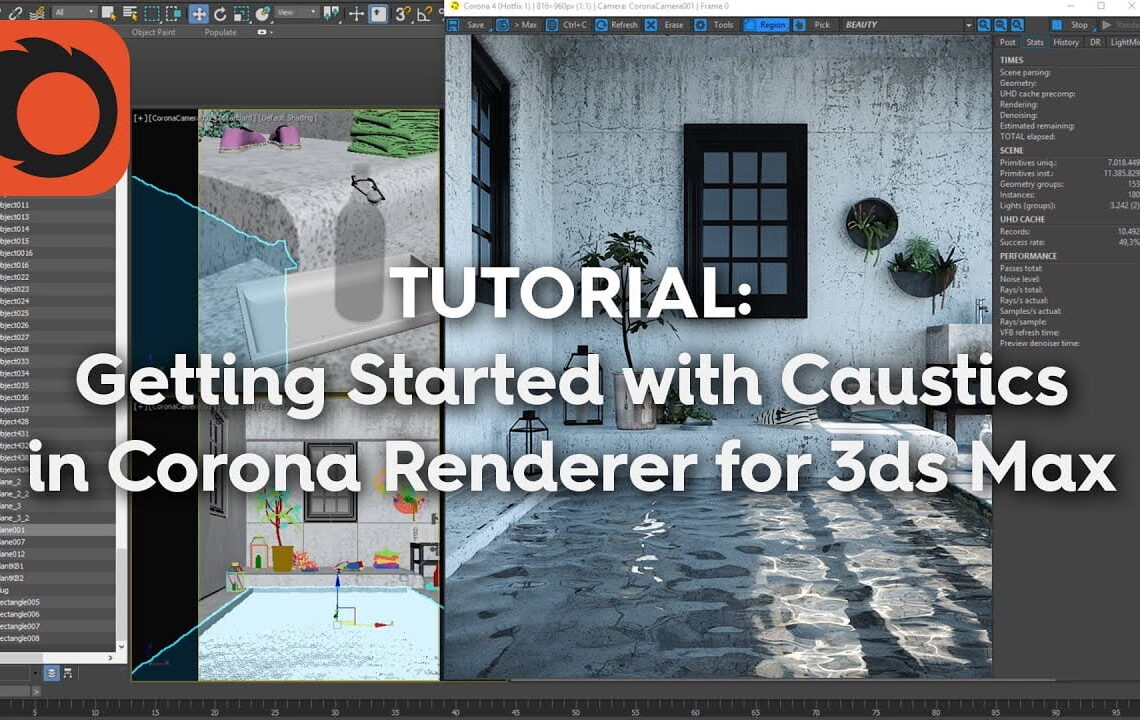Toggle the Window/Crossing selection icon
Image resolution: width=1140 pixels, height=720 pixels.
[174, 13]
